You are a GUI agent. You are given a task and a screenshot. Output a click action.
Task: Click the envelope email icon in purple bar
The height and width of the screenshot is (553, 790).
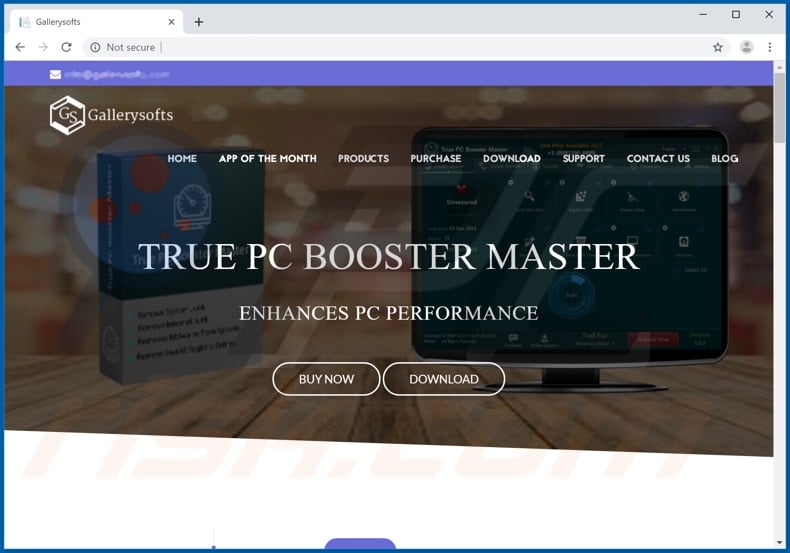click(55, 75)
